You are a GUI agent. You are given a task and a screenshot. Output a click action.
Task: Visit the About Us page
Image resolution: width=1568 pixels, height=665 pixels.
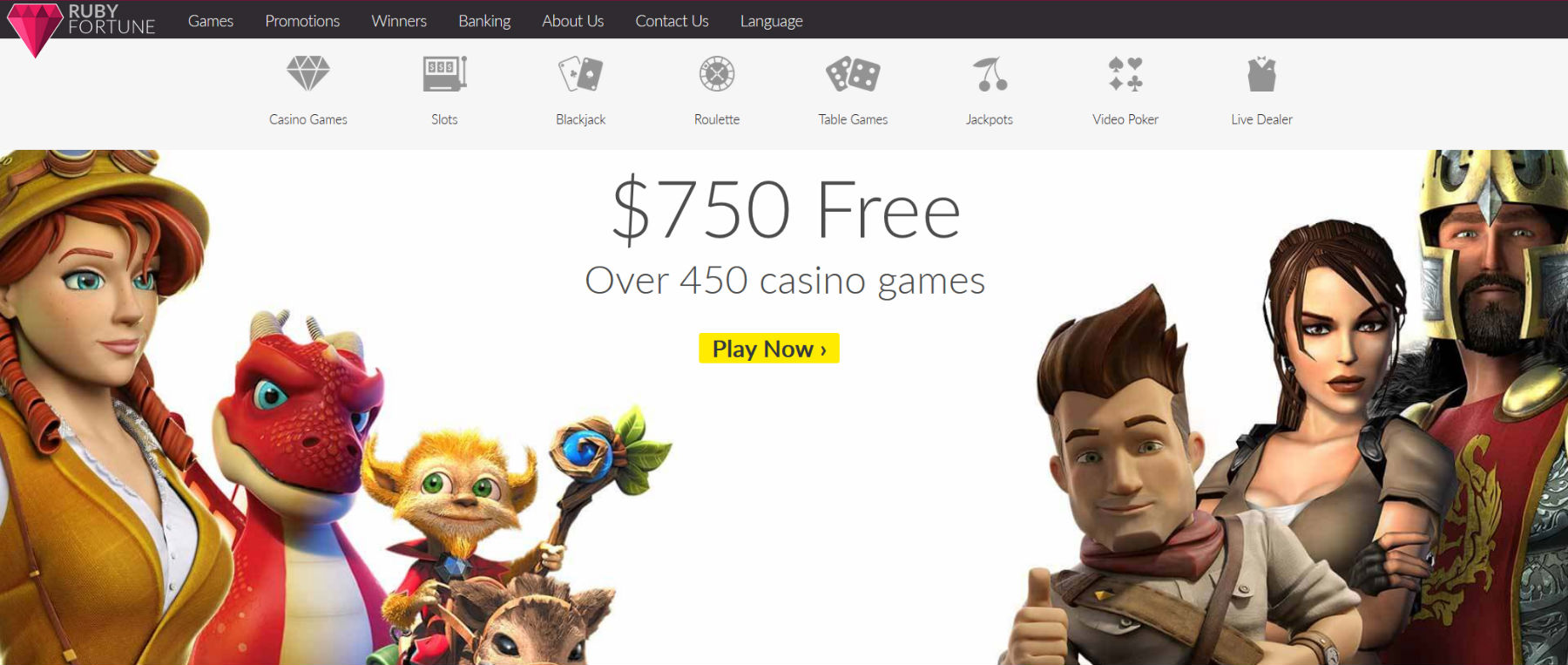click(x=572, y=21)
